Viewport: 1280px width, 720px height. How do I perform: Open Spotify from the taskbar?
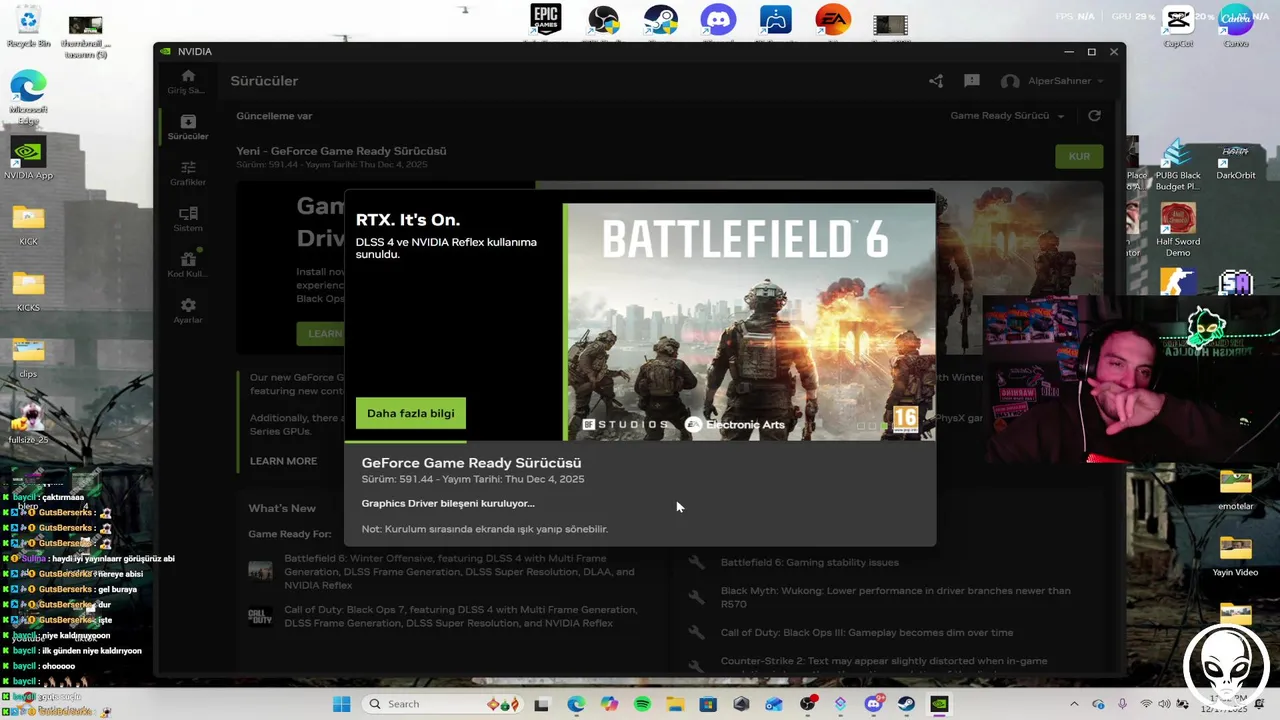(642, 704)
